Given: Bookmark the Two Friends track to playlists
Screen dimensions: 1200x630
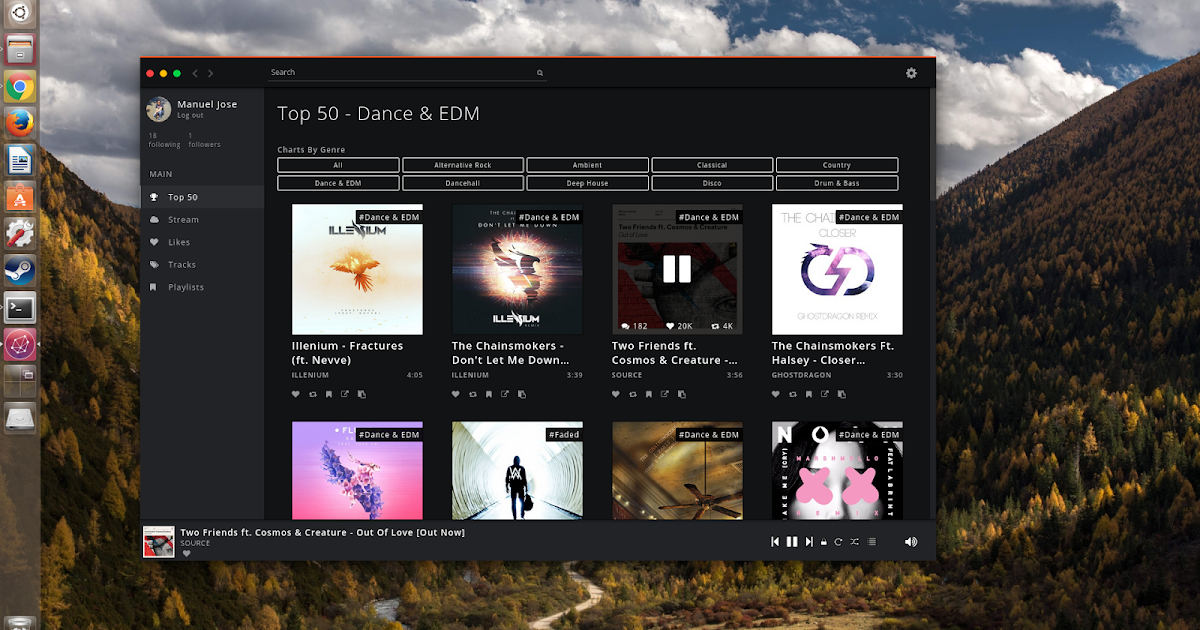Looking at the screenshot, I should pos(648,394).
